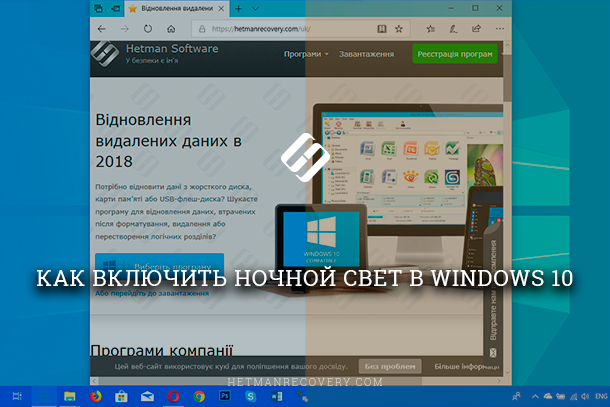Screen dimensions: 610x407
Task: Open a new tab with plus button
Action: [239, 9]
